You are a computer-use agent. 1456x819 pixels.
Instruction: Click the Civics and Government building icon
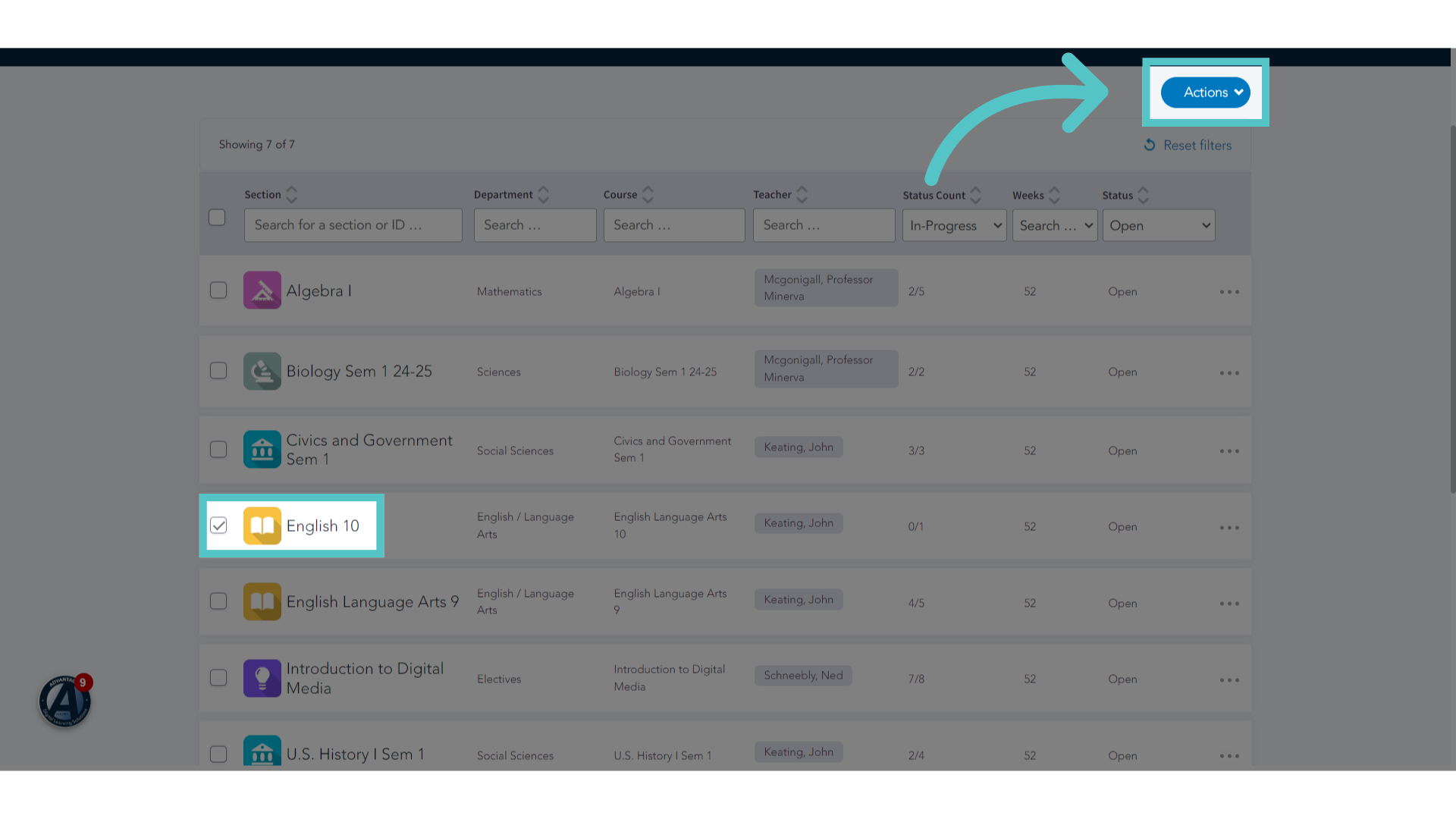pyautogui.click(x=262, y=450)
